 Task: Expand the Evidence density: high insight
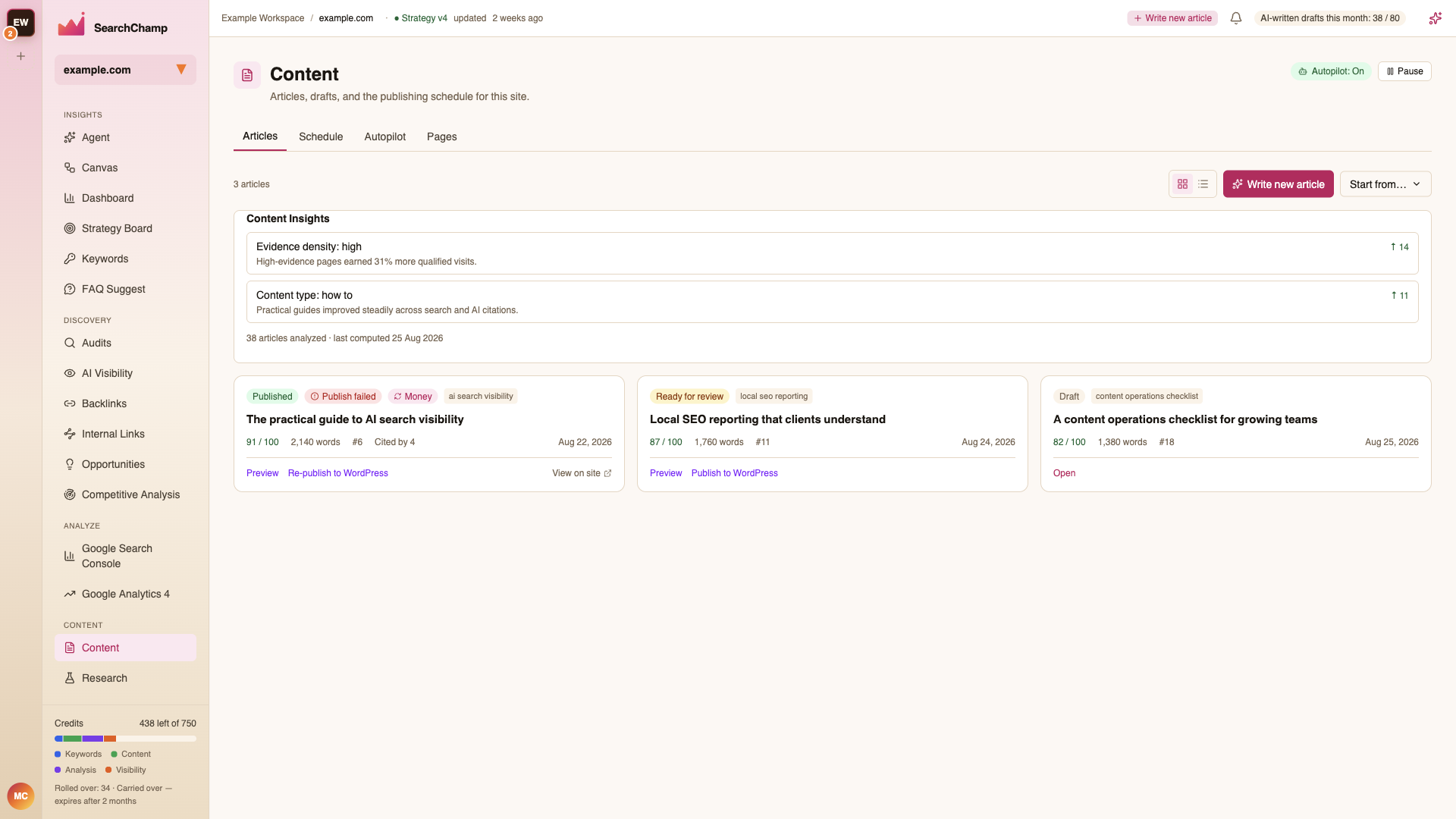tap(832, 253)
